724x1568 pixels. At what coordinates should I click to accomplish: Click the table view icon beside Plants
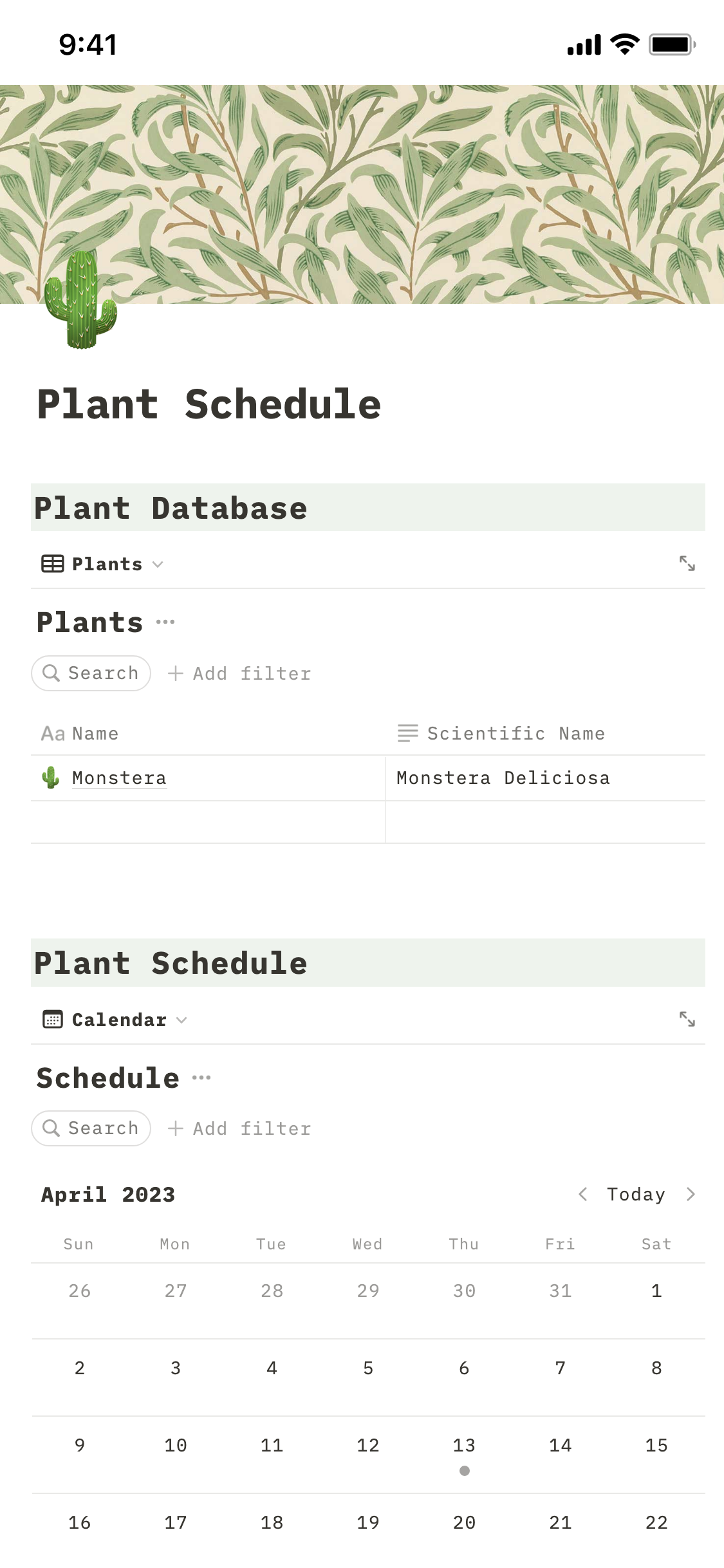click(52, 563)
